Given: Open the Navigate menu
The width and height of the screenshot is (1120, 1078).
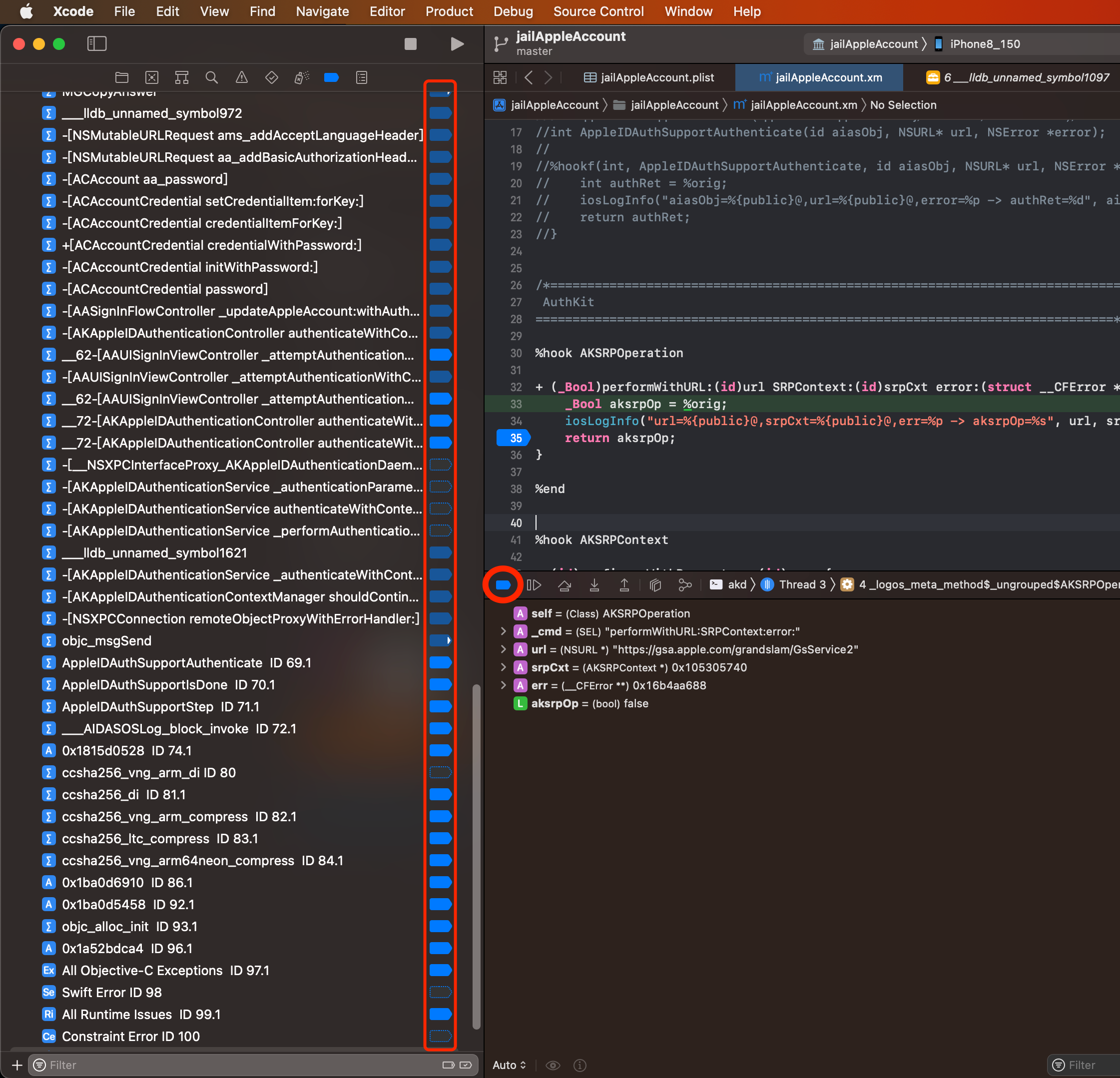Looking at the screenshot, I should click(322, 11).
